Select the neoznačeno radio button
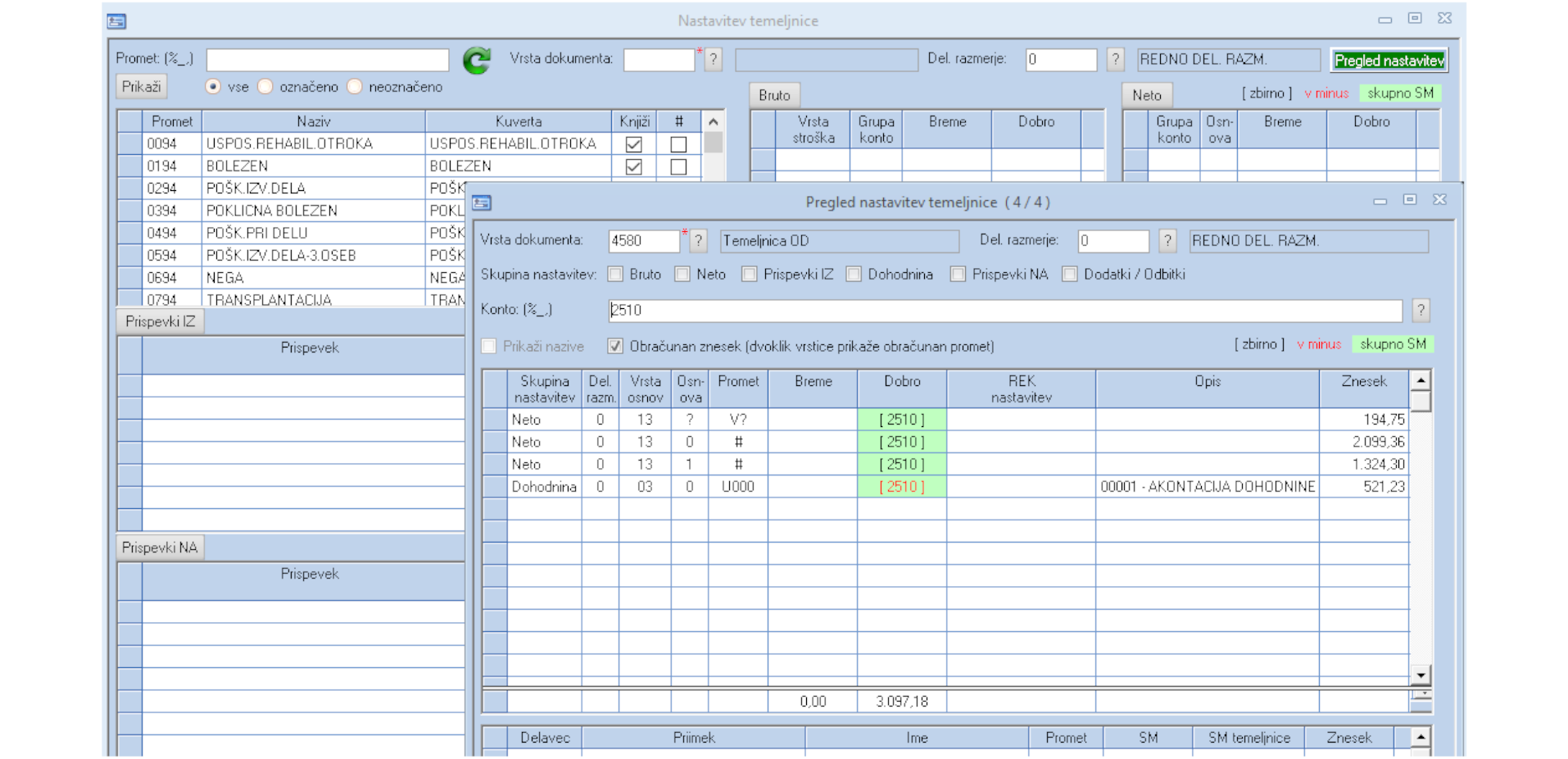Viewport: 1568px width, 759px height. tap(355, 87)
